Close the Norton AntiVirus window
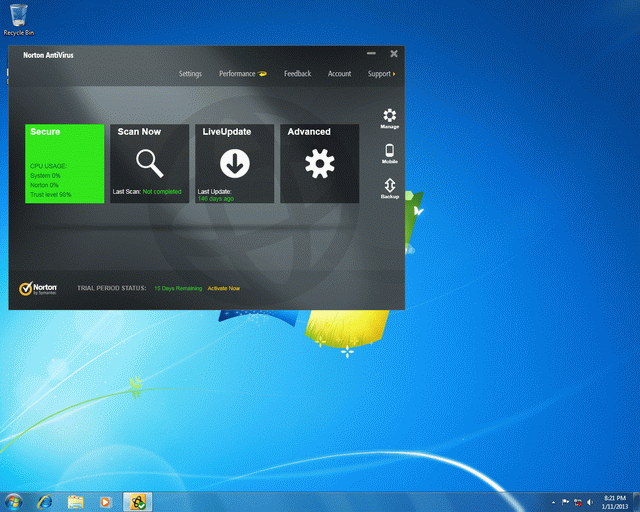Screen dimensions: 640x512 coord(394,53)
